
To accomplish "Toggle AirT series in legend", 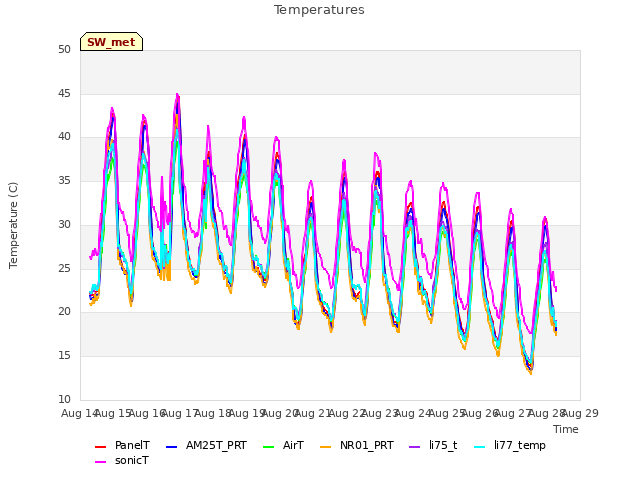I will 283,445.
